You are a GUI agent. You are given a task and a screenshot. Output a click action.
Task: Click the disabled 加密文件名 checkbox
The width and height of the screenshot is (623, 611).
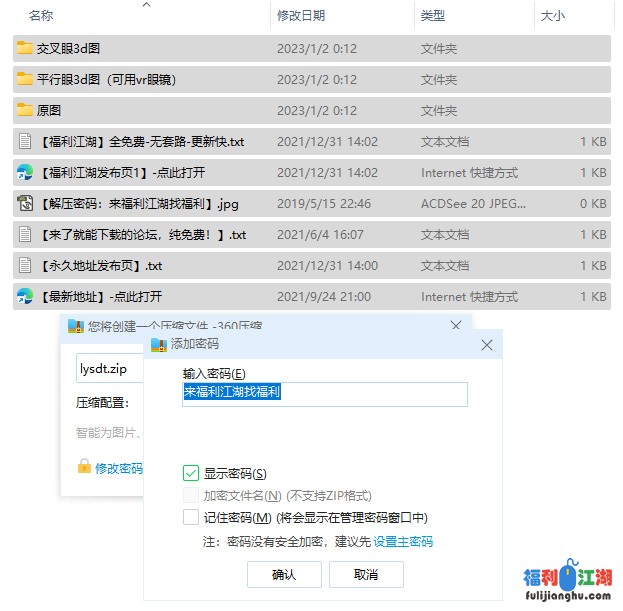[x=191, y=495]
